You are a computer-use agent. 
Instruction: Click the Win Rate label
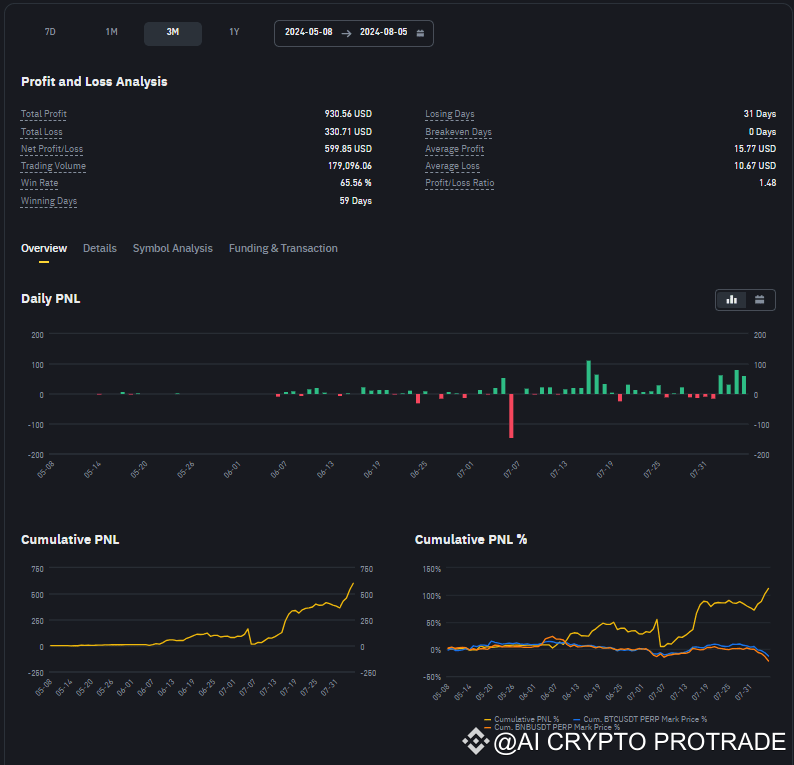(39, 183)
